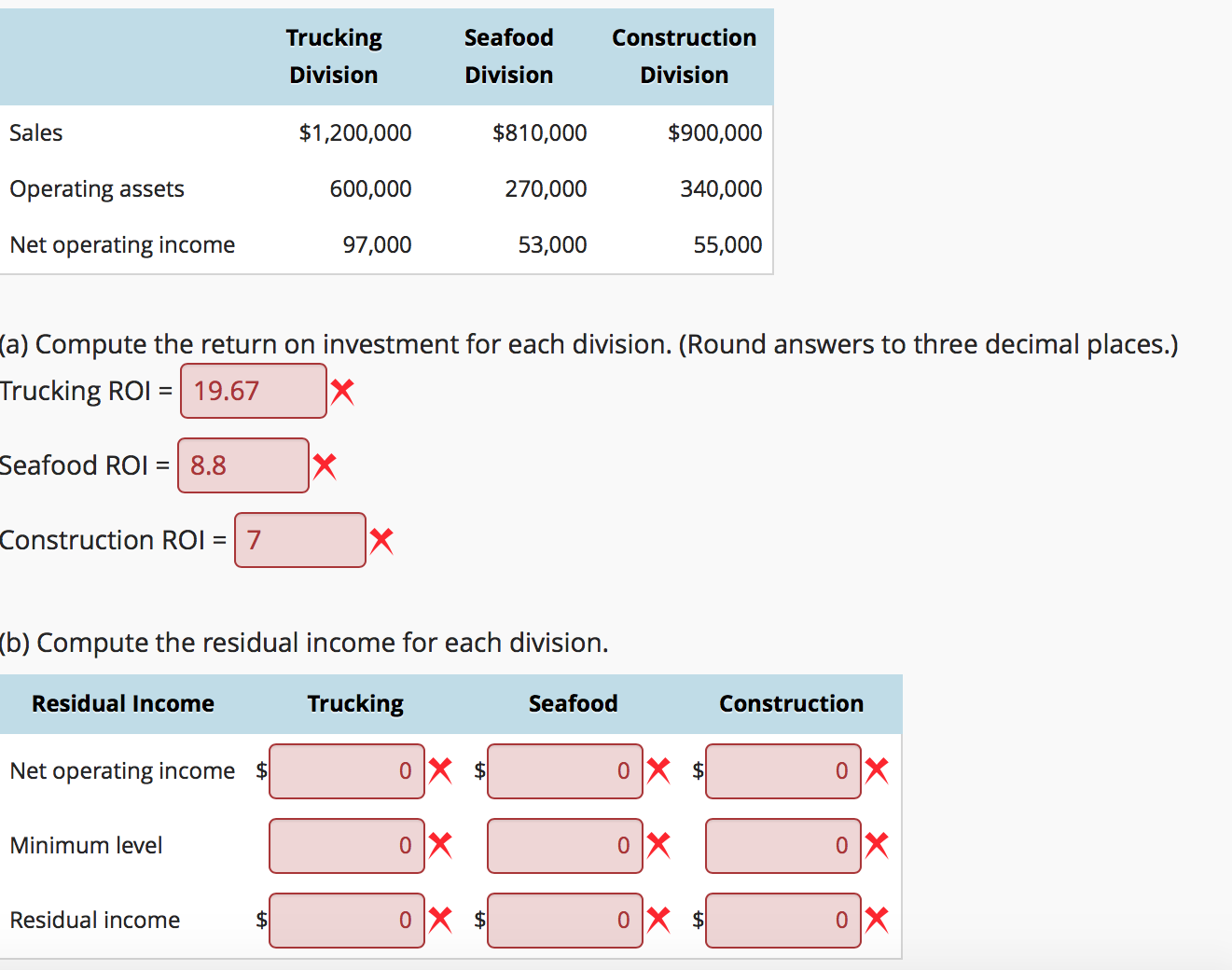Click Seafood sales value $810,000
This screenshot has width=1232, height=970.
[x=540, y=133]
